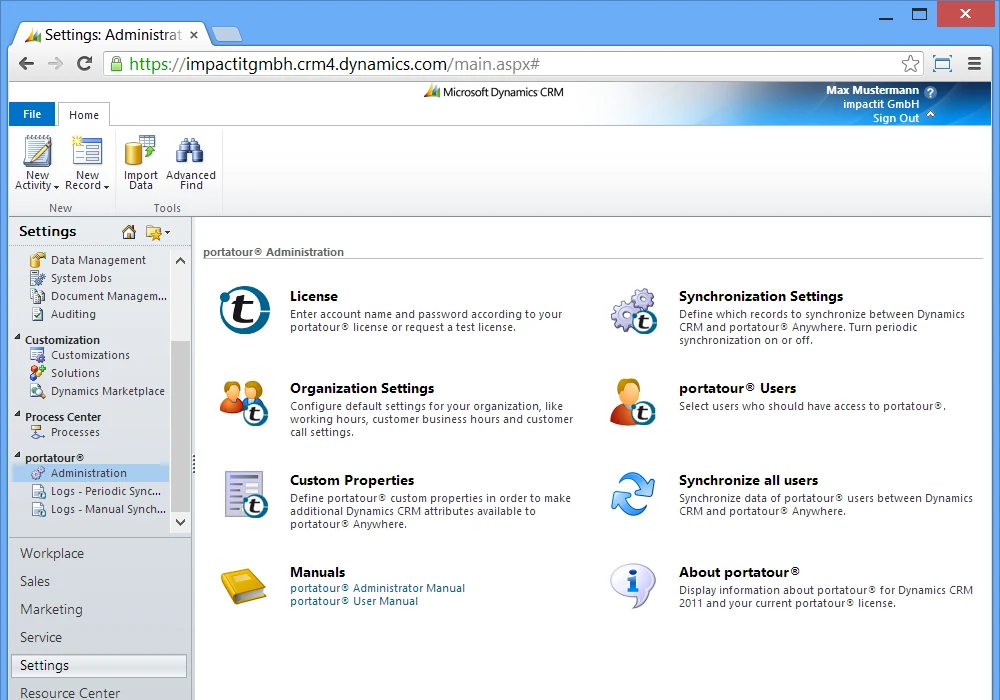Open the New Activity dropdown arrow

pos(57,187)
